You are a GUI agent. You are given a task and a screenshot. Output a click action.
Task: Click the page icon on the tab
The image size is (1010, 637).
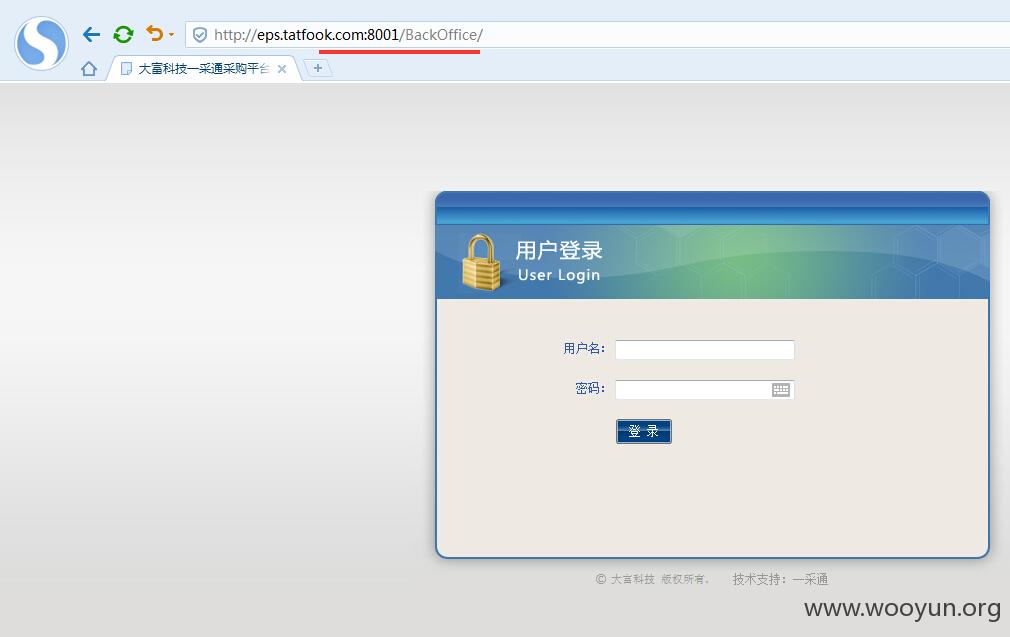(126, 68)
